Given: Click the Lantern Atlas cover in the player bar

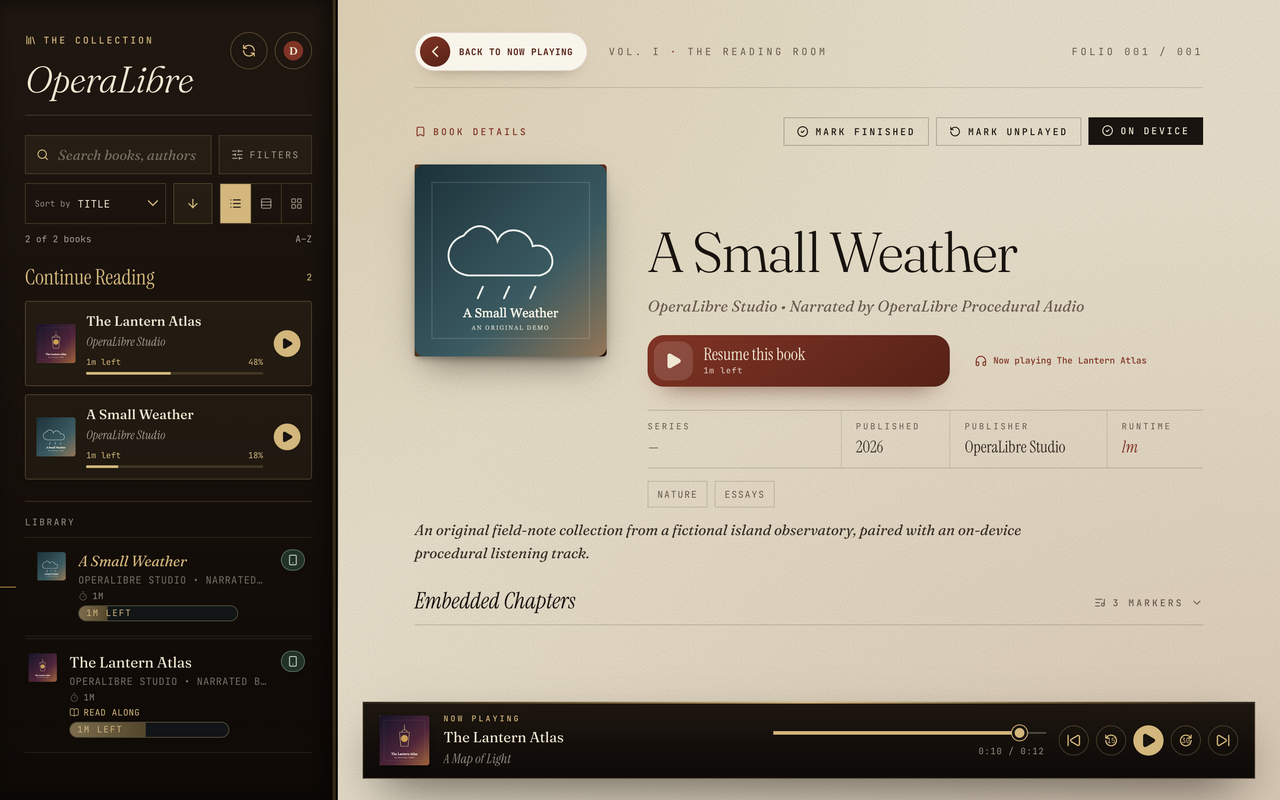Looking at the screenshot, I should tap(404, 740).
